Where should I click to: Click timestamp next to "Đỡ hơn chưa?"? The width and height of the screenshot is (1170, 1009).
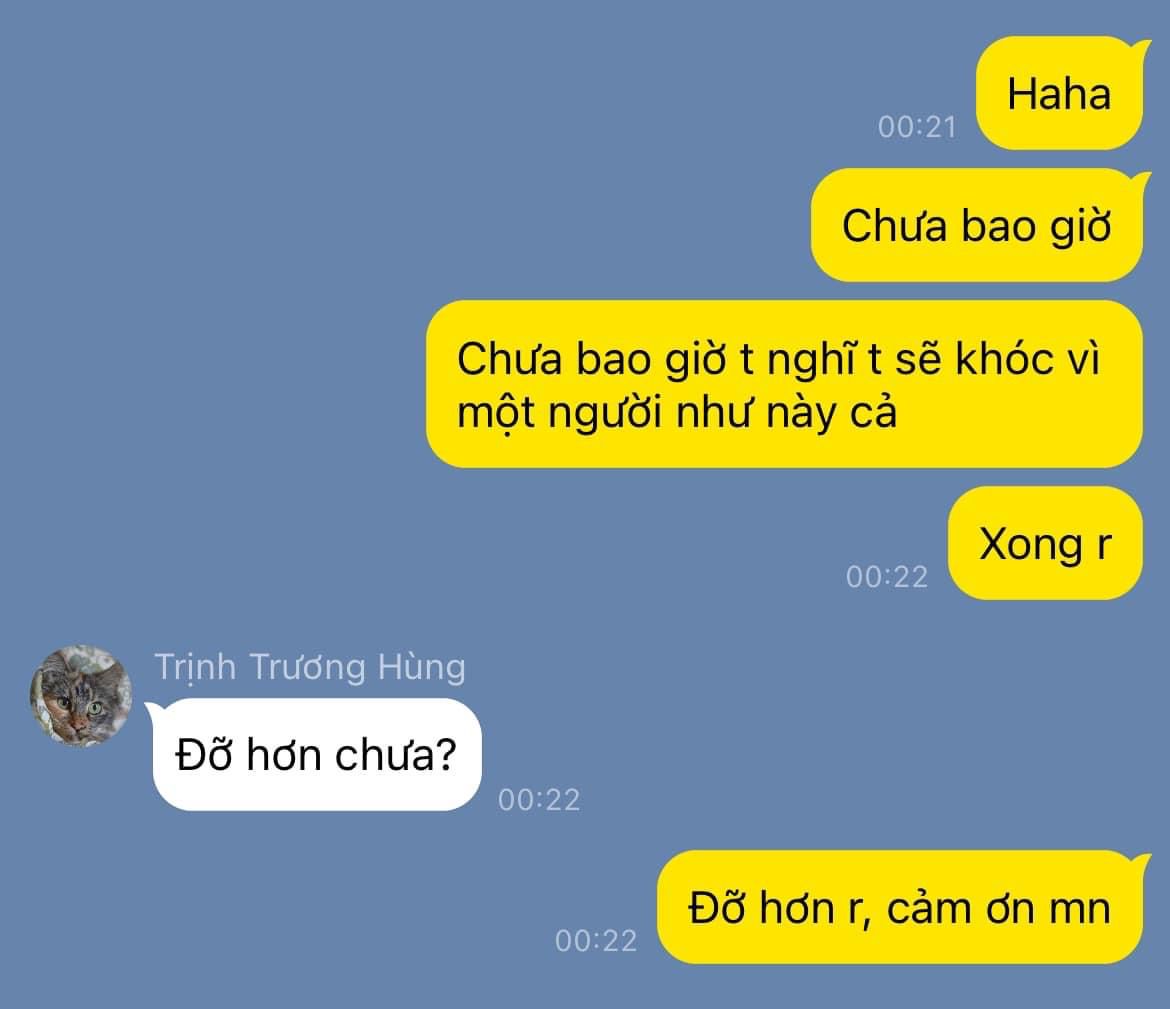point(539,800)
